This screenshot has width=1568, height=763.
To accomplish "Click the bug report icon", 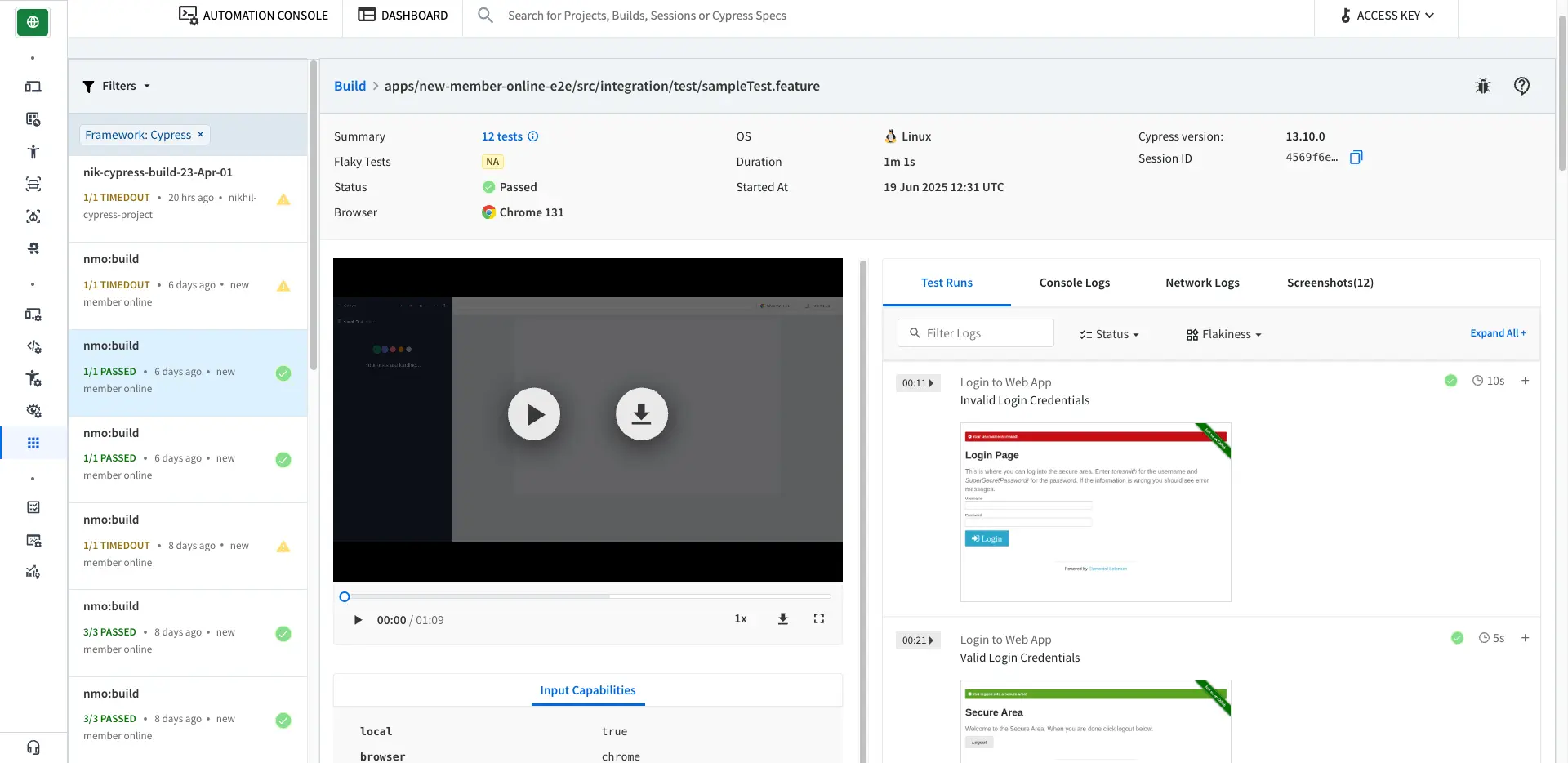I will pyautogui.click(x=1483, y=86).
